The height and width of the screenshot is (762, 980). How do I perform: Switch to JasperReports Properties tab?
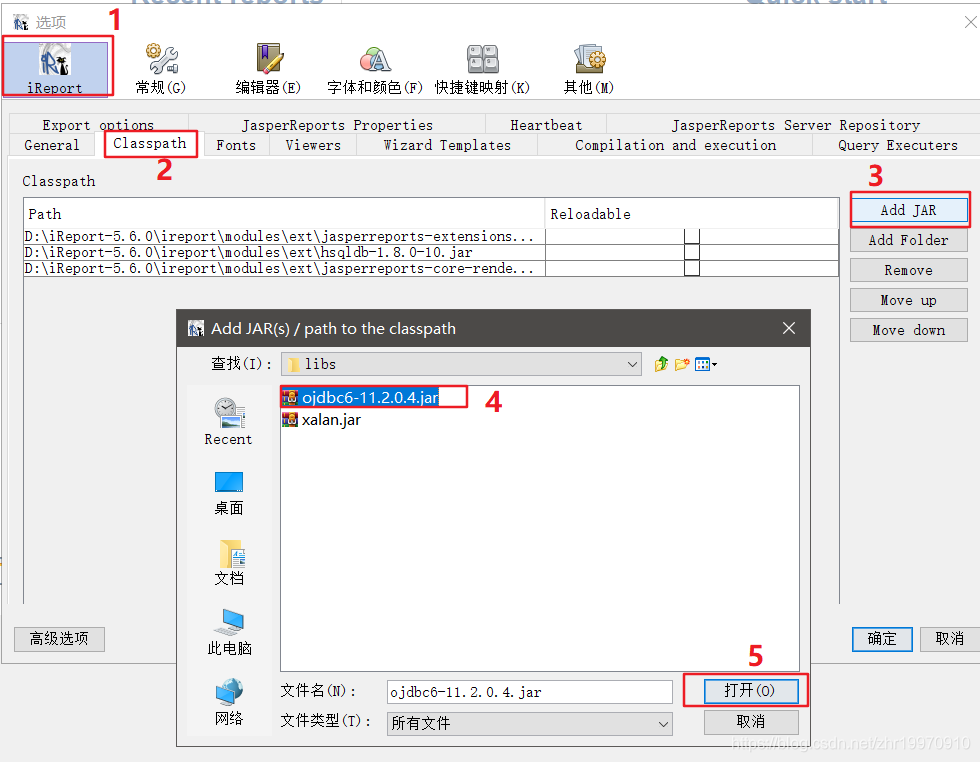(338, 124)
